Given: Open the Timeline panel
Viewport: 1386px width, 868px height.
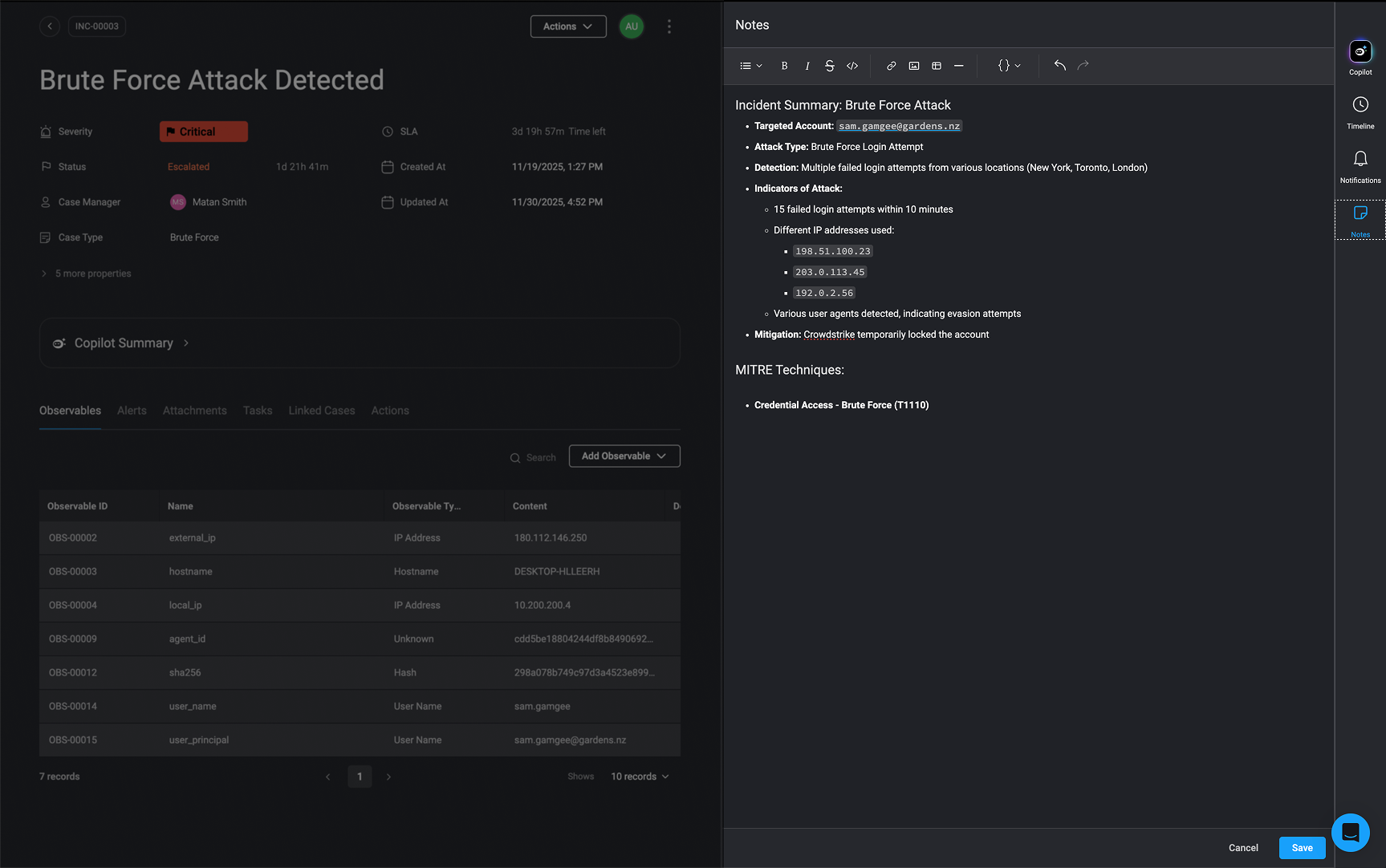Looking at the screenshot, I should click(1360, 112).
